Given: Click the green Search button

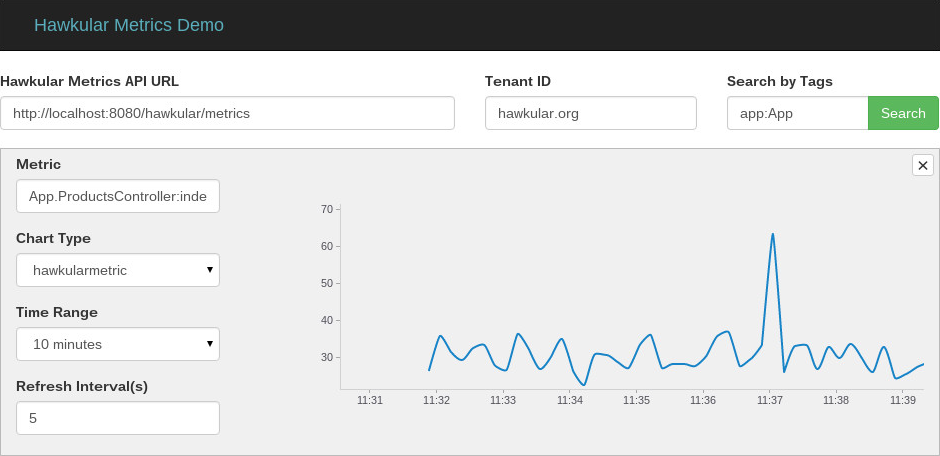Looking at the screenshot, I should pos(903,113).
